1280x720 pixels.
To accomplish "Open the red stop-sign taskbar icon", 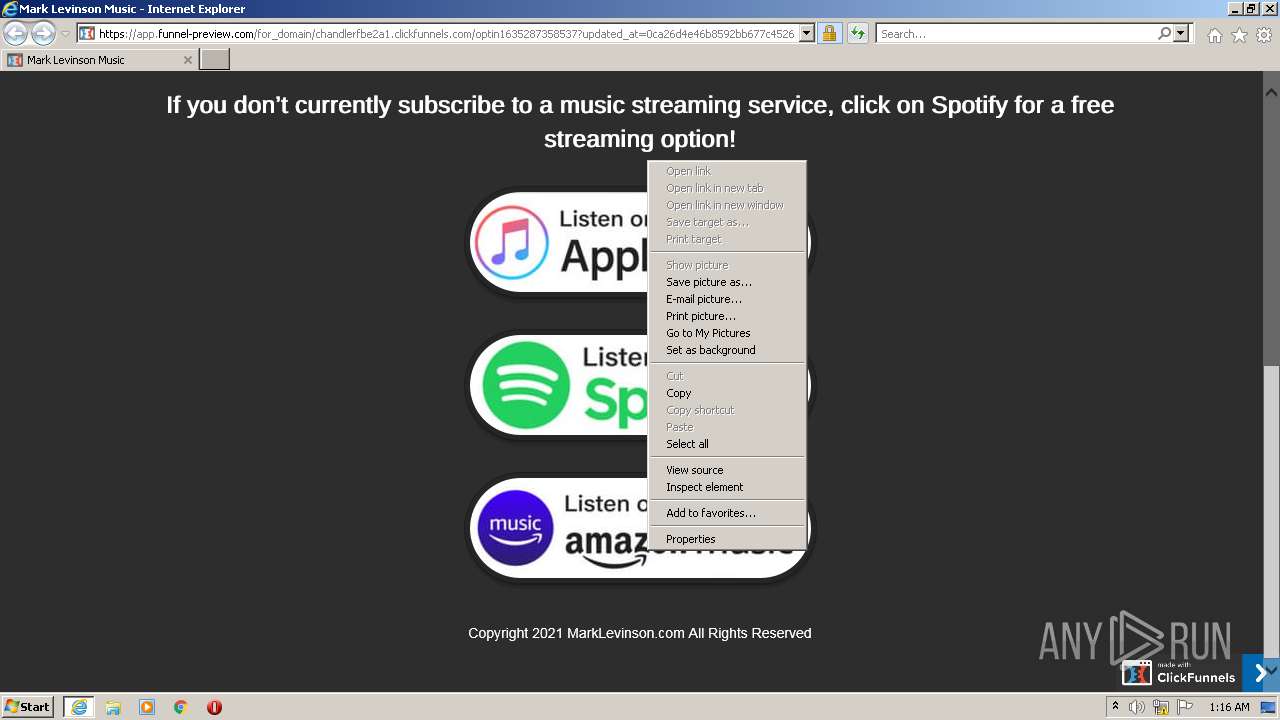I will (214, 707).
